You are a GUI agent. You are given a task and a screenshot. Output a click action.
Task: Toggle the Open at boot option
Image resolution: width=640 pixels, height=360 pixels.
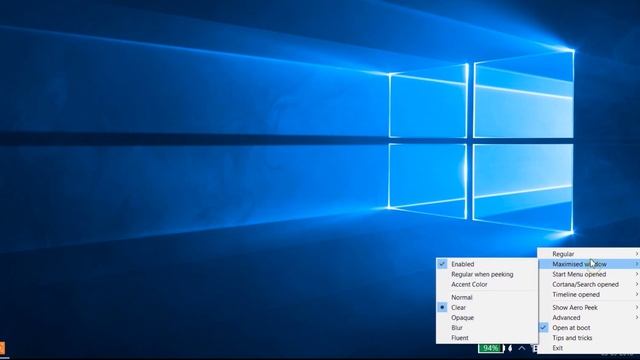[x=589, y=328]
